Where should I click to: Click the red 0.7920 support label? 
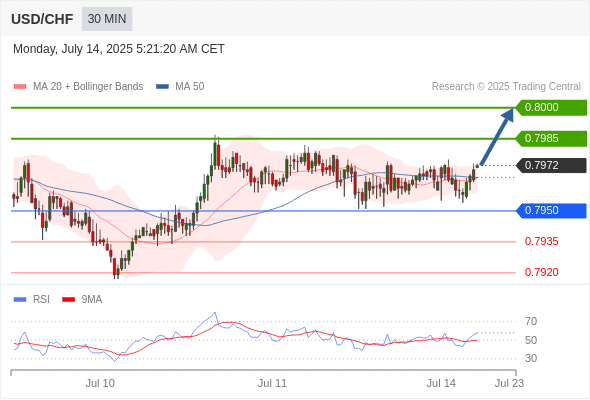(x=541, y=272)
